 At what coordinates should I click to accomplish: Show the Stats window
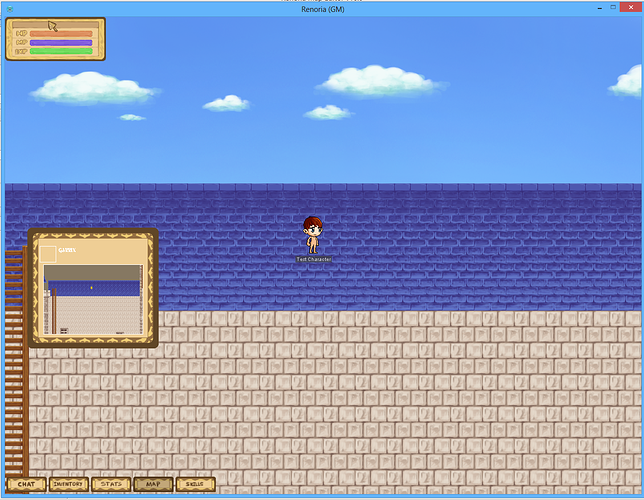[111, 484]
